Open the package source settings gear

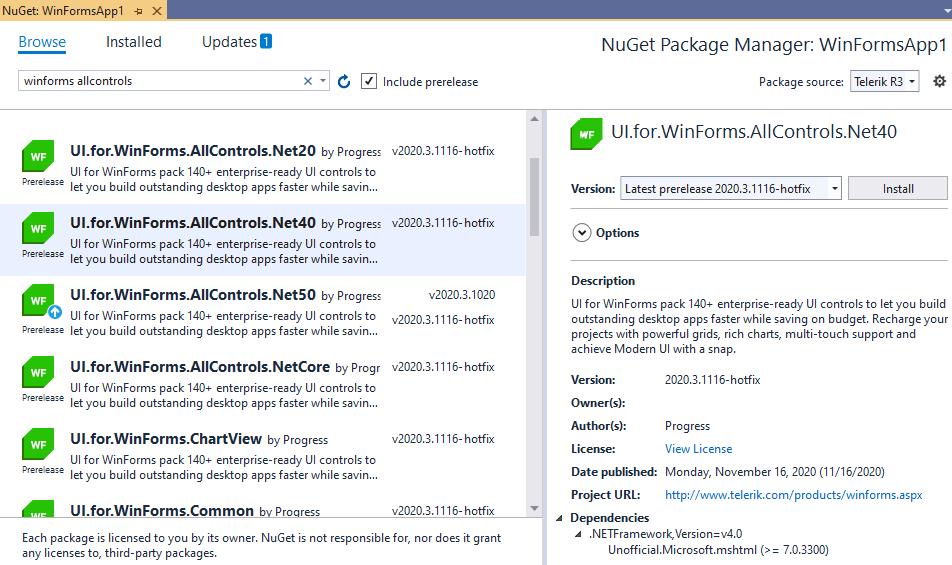pyautogui.click(x=939, y=81)
